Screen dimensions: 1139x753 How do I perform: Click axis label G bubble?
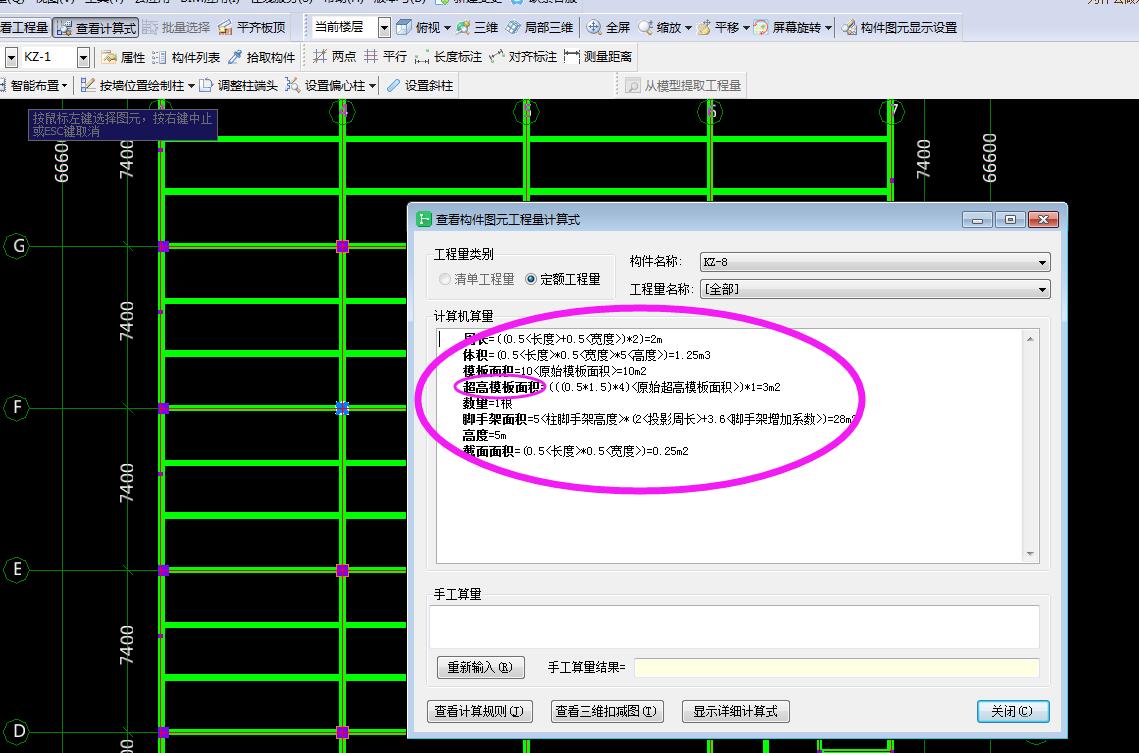pyautogui.click(x=17, y=246)
